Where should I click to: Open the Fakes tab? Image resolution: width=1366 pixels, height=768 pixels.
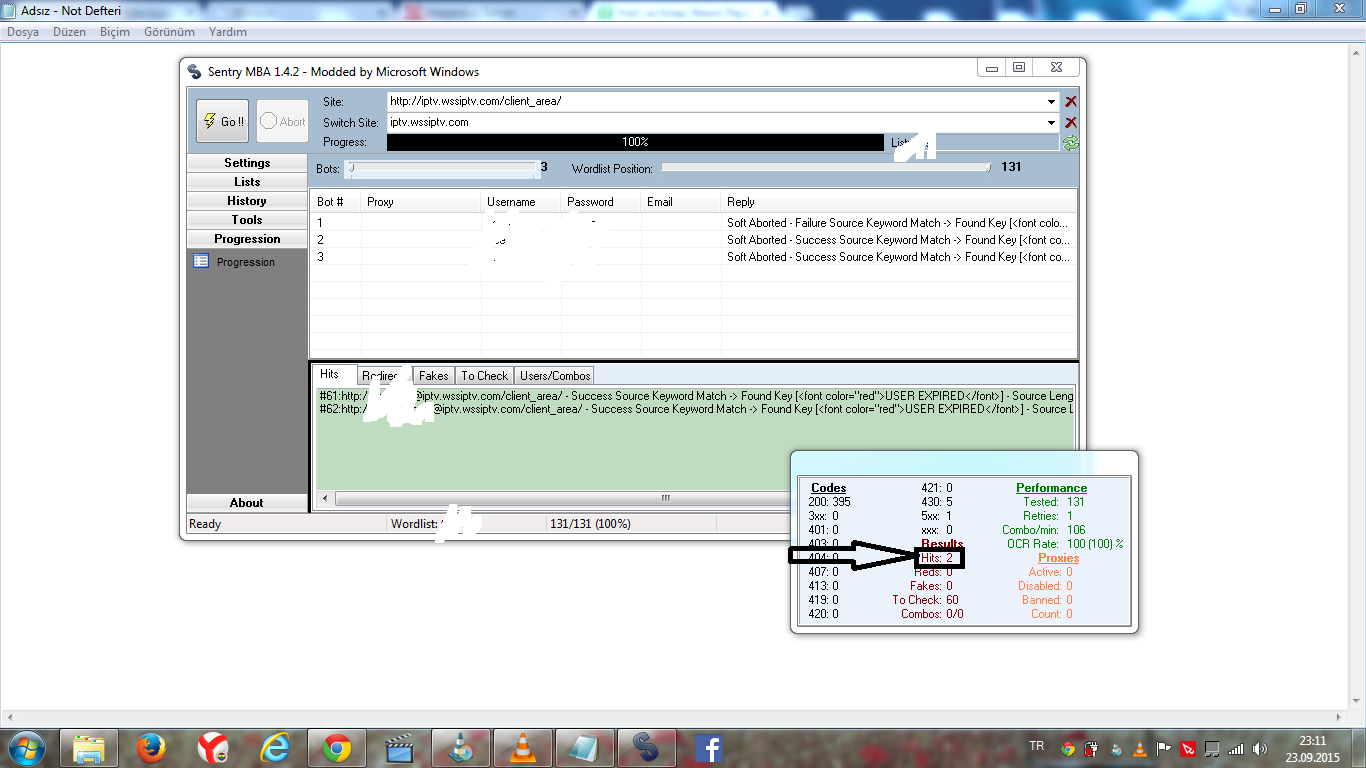coord(433,376)
